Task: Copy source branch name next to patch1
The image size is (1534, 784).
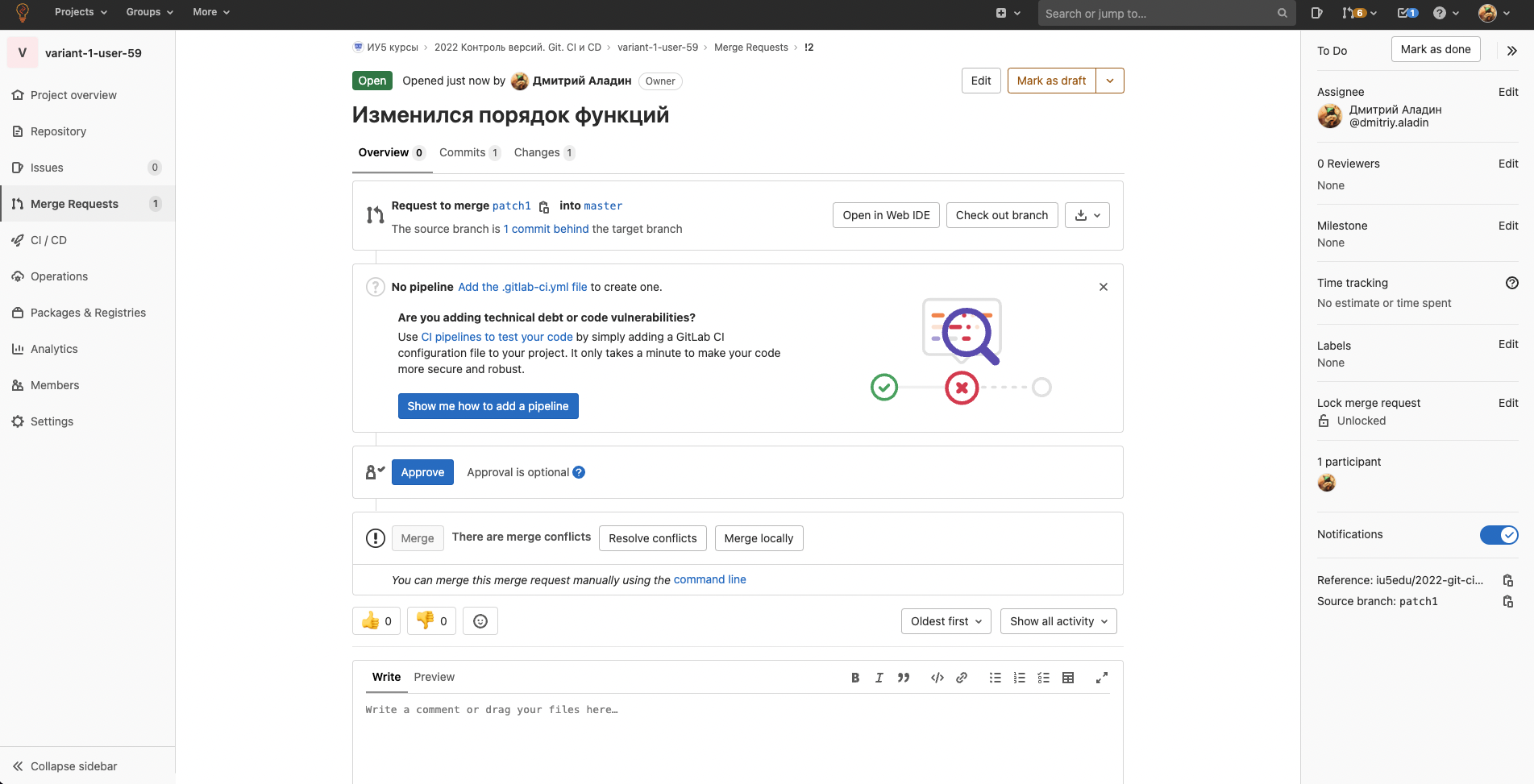Action: click(x=544, y=207)
